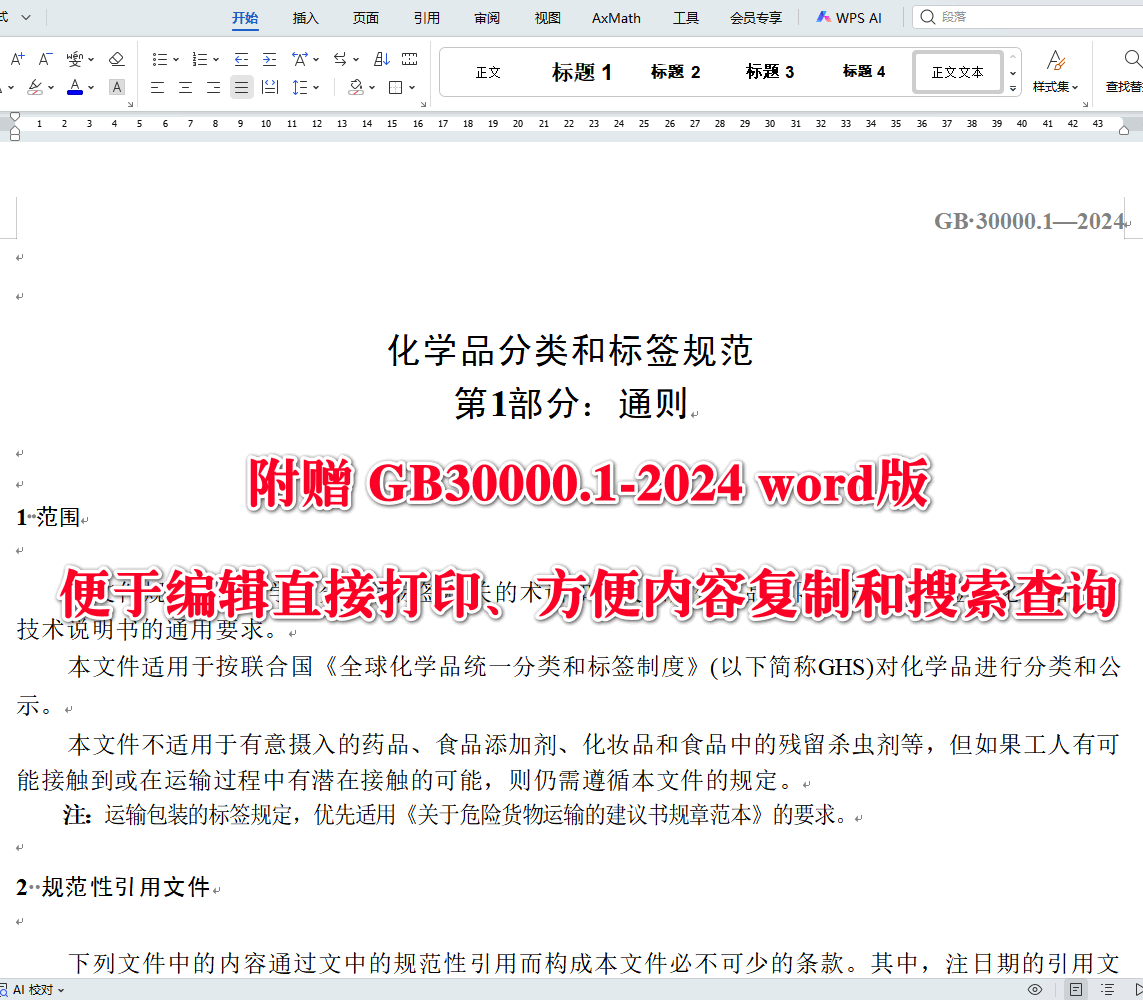The height and width of the screenshot is (1000, 1143).
Task: Toggle center paragraph alignment
Action: pyautogui.click(x=185, y=87)
